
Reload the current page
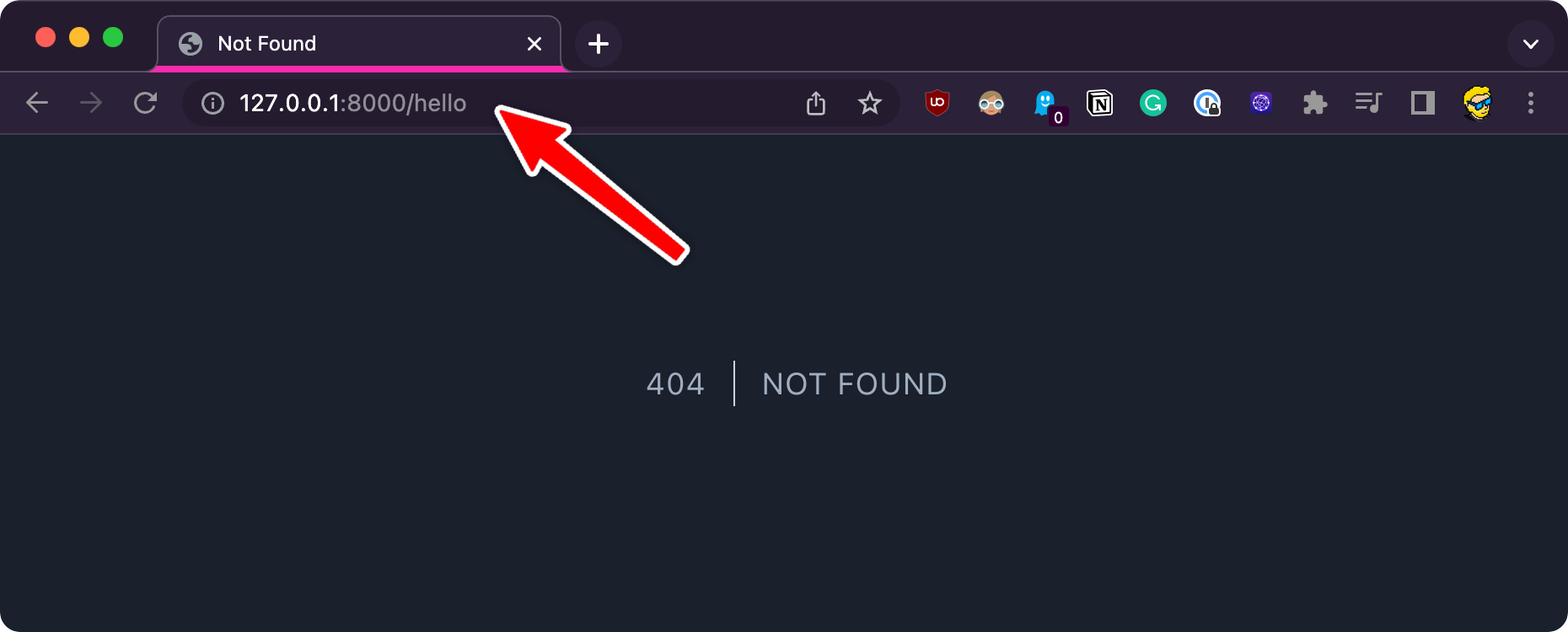pos(145,103)
